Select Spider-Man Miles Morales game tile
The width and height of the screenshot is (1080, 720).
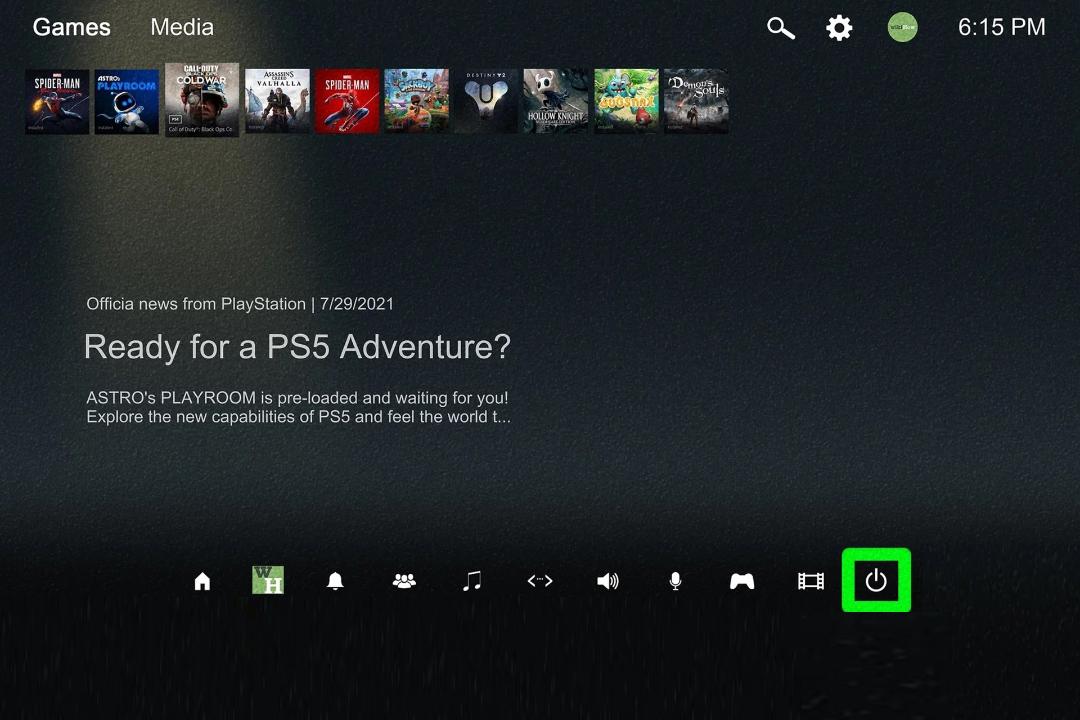point(57,101)
